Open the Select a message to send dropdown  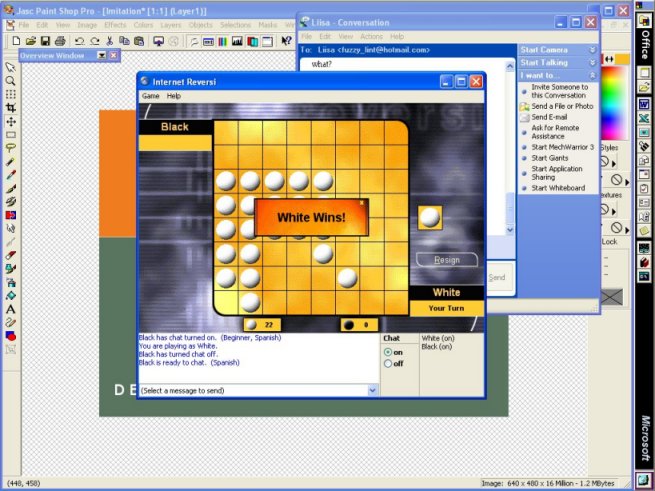[372, 390]
